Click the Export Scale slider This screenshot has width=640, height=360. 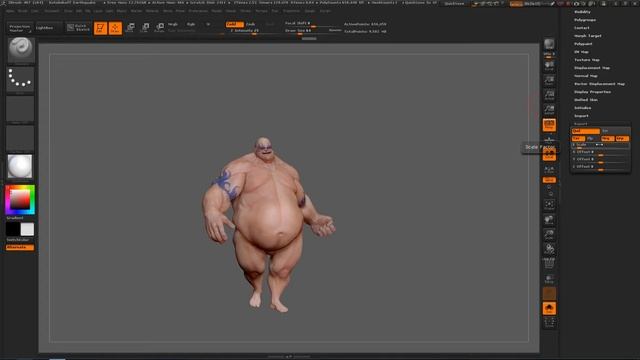coord(600,145)
